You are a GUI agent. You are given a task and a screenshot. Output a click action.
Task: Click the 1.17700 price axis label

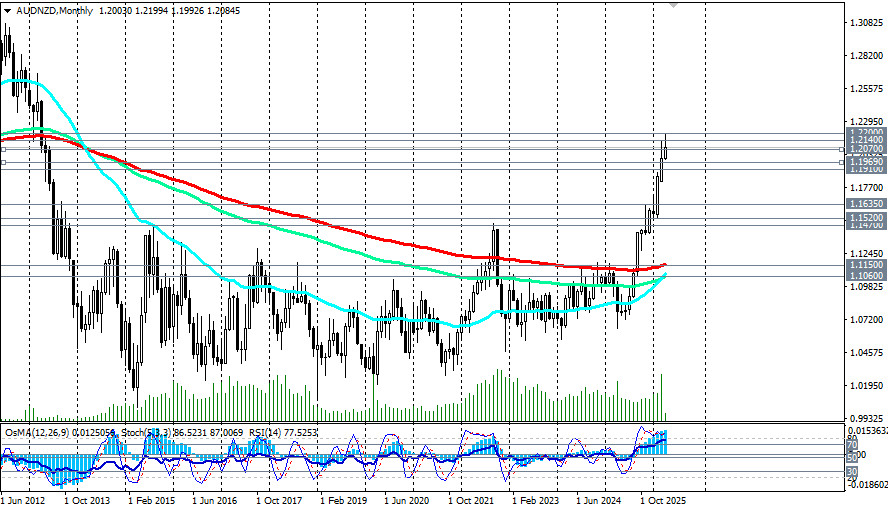coord(866,188)
